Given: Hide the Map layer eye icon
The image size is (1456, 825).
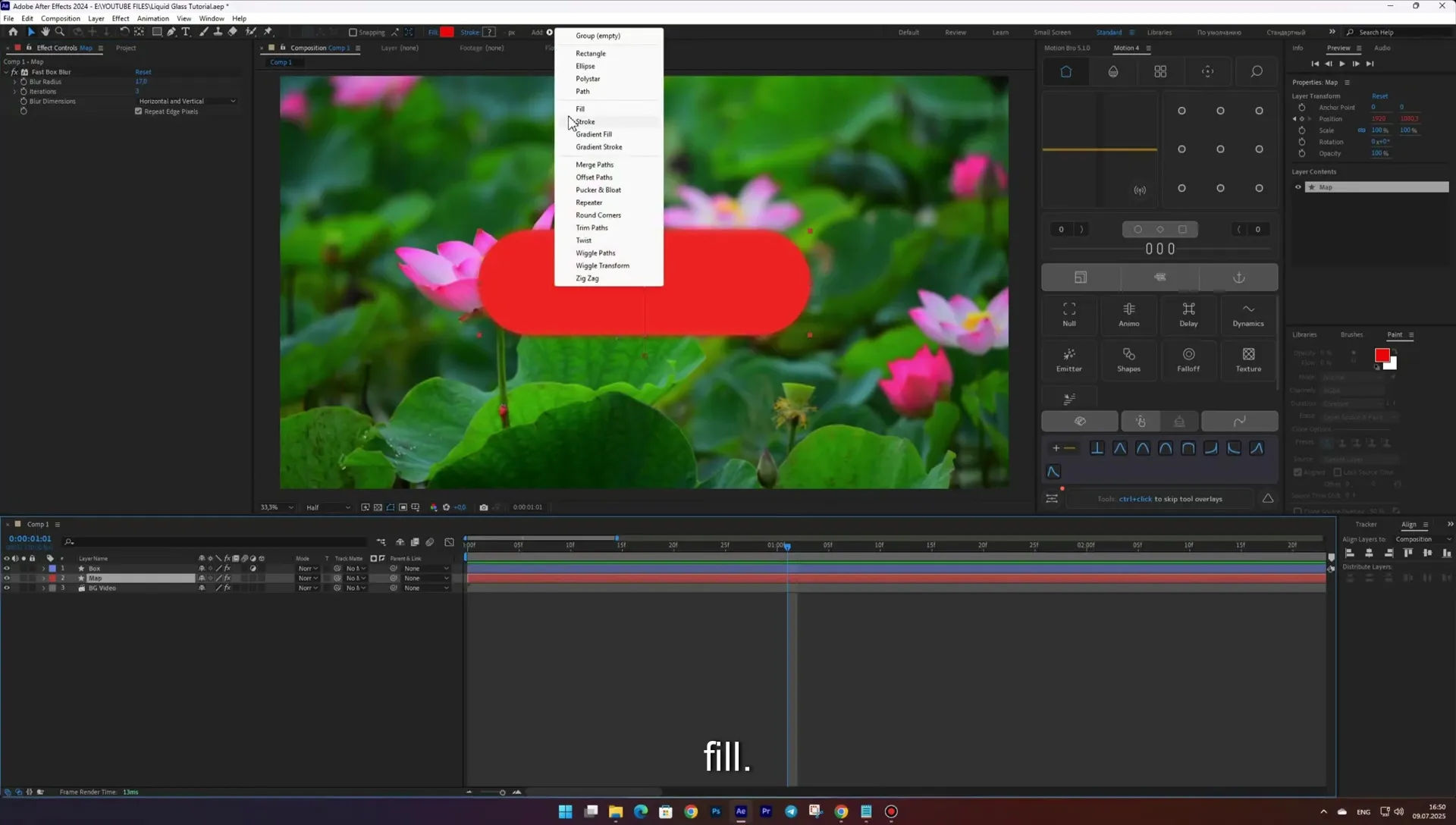Looking at the screenshot, I should point(7,579).
